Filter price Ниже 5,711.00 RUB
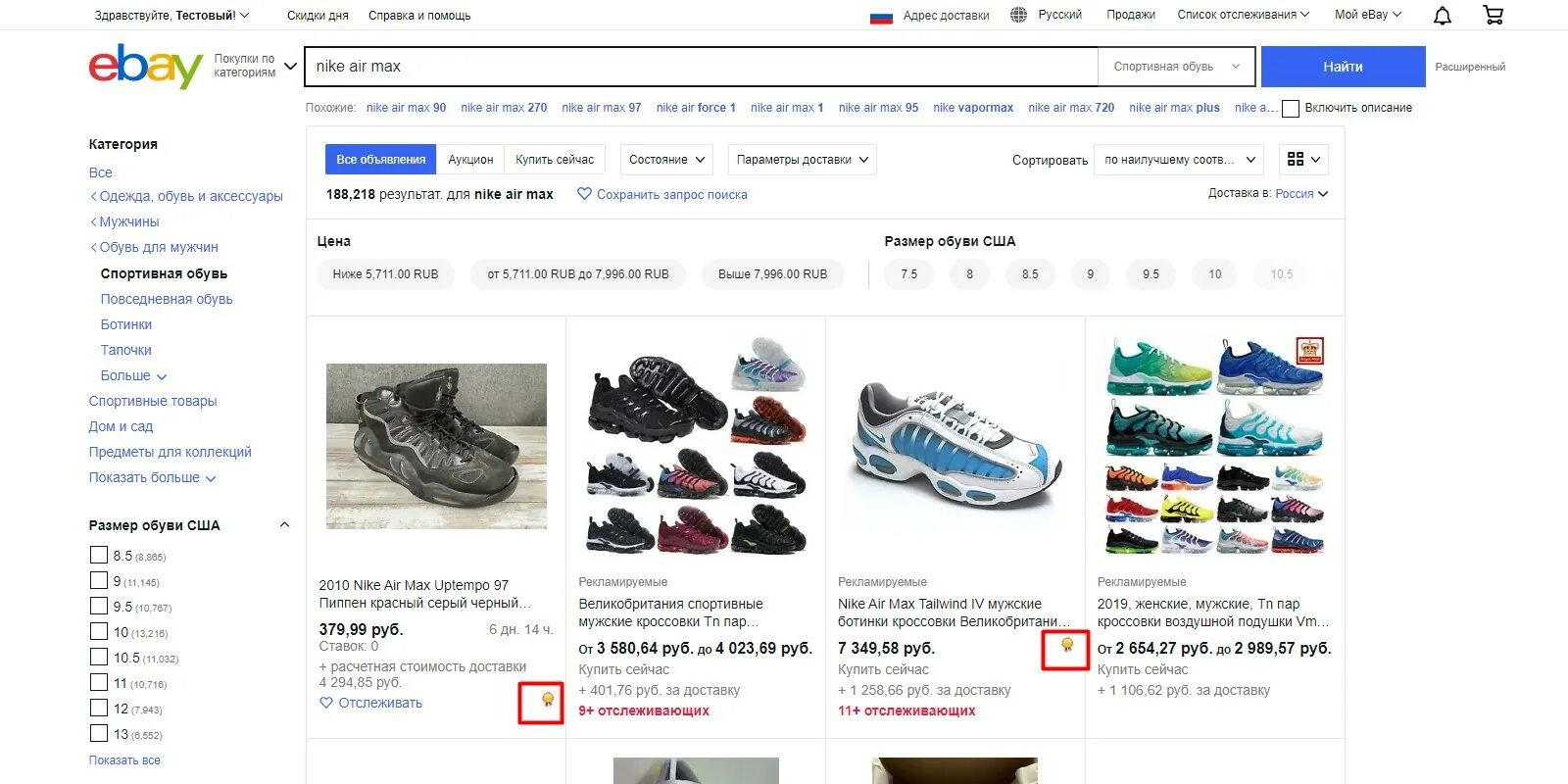Viewport: 1568px width, 784px height. pos(385,274)
